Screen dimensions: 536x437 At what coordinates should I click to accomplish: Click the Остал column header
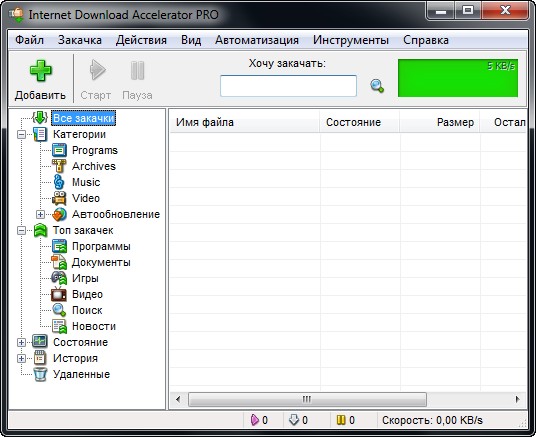[503, 122]
